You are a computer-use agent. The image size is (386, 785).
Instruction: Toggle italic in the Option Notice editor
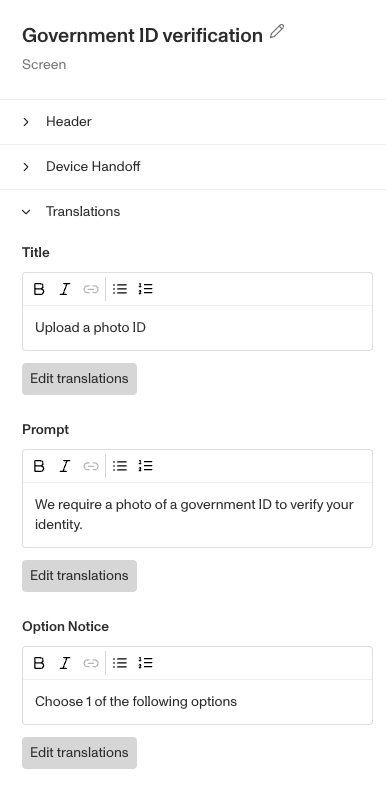point(65,663)
